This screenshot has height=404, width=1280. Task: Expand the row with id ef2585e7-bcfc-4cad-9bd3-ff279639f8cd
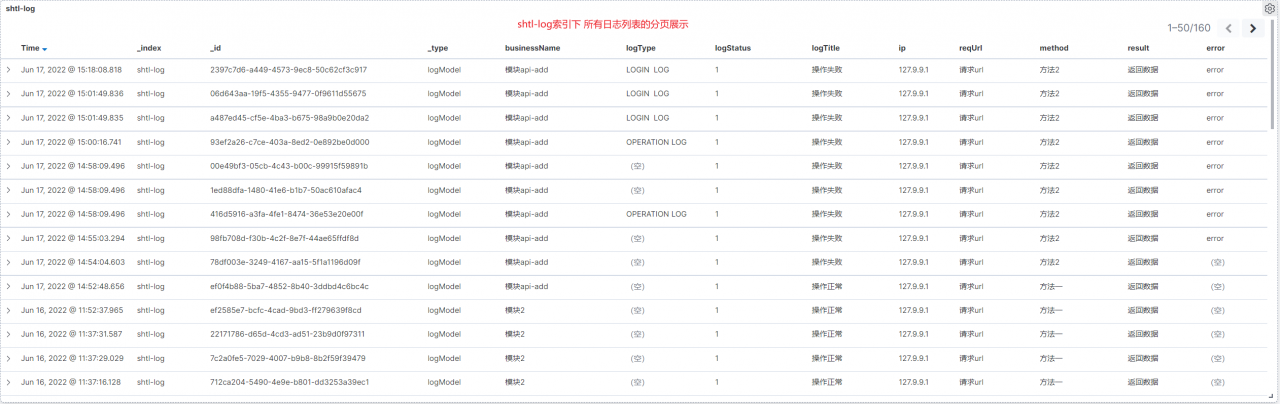click(x=9, y=310)
